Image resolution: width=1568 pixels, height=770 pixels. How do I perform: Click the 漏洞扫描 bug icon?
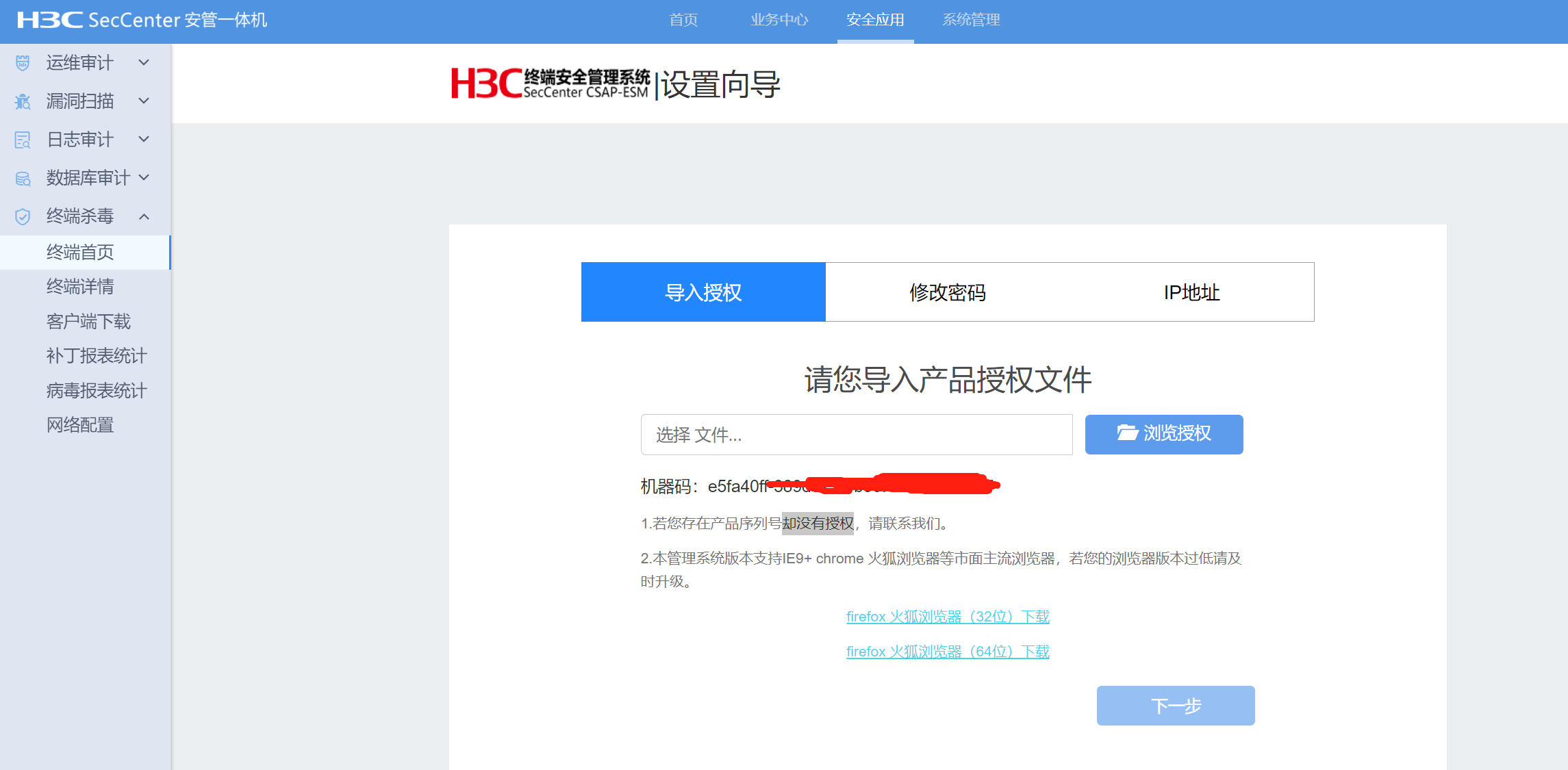23,101
